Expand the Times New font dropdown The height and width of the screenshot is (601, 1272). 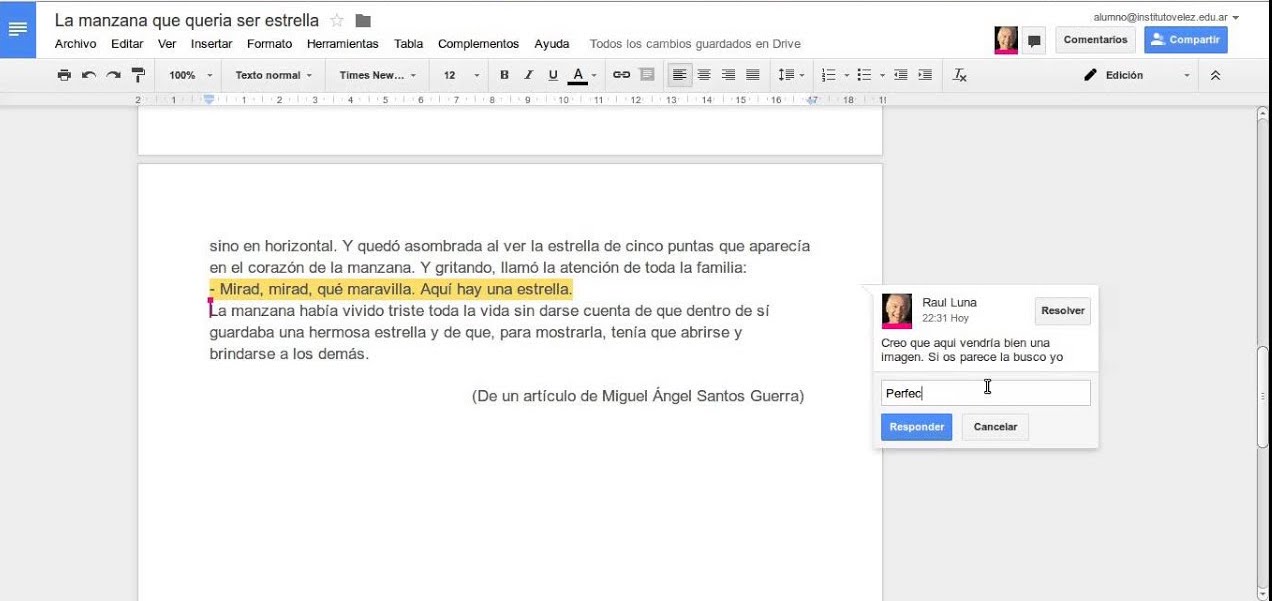377,75
